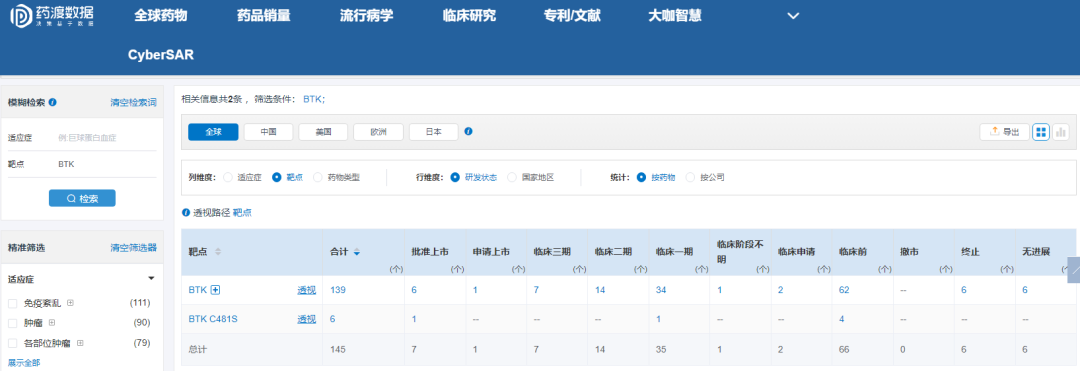Open BTK 临床一期 count 34

(661, 290)
